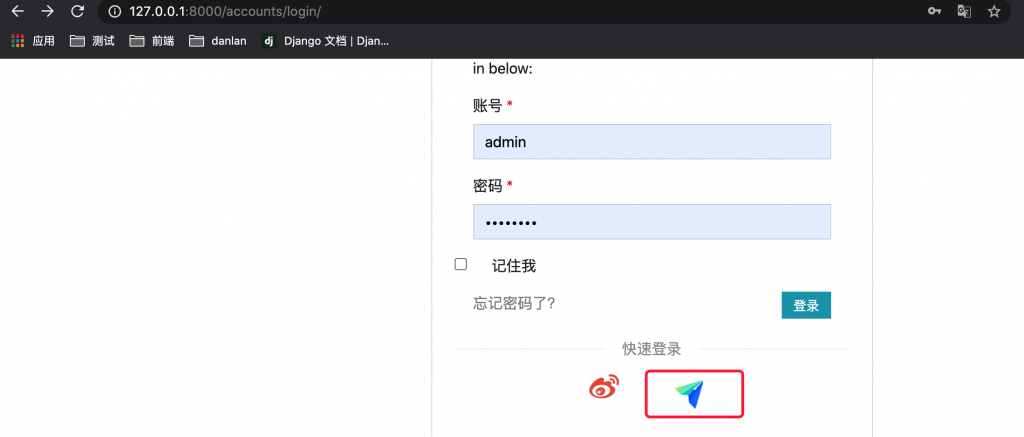
Task: Click the 忘记密码了? link
Action: 514,303
